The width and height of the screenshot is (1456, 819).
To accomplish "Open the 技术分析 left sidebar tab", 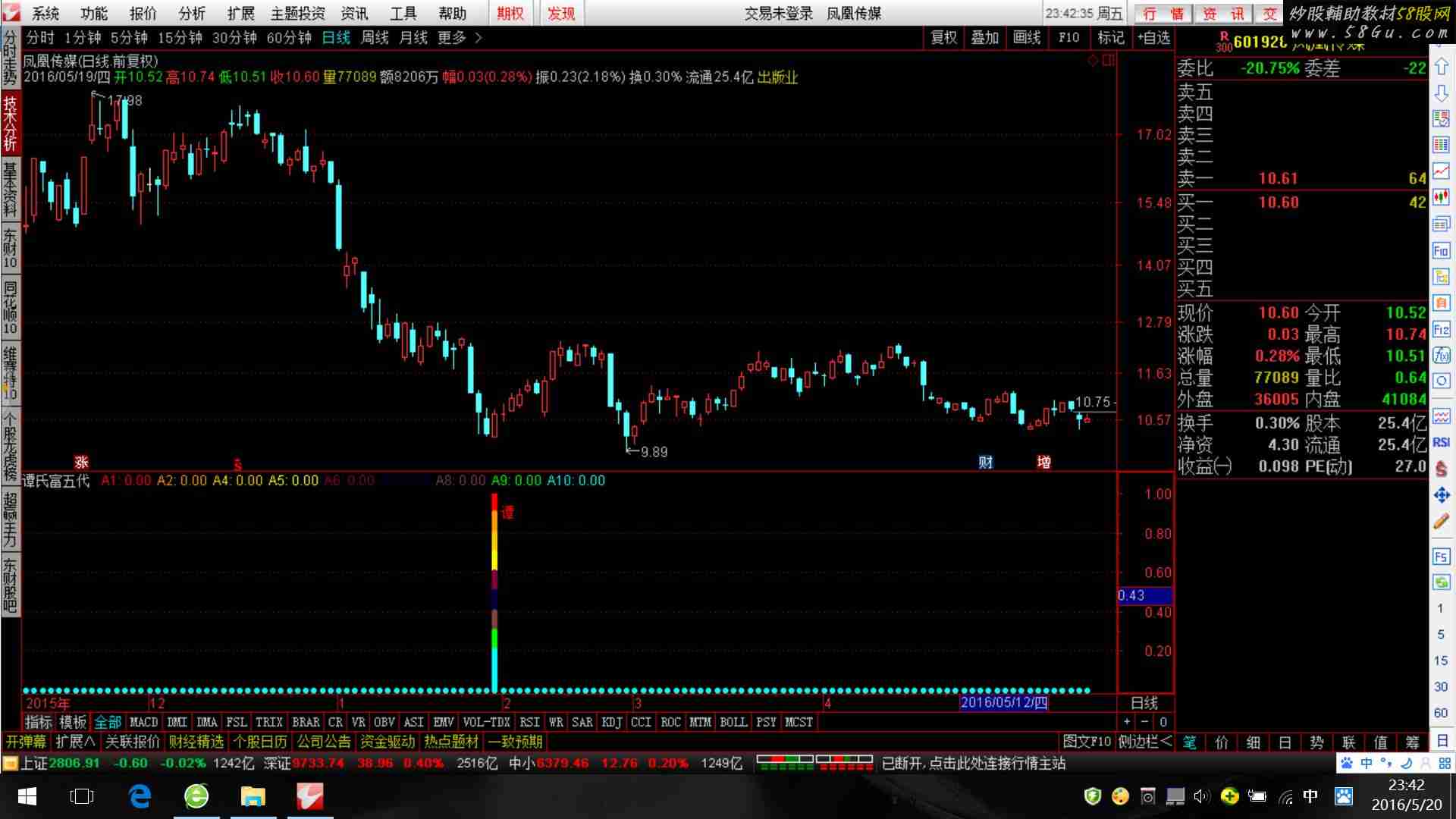I will [x=10, y=123].
